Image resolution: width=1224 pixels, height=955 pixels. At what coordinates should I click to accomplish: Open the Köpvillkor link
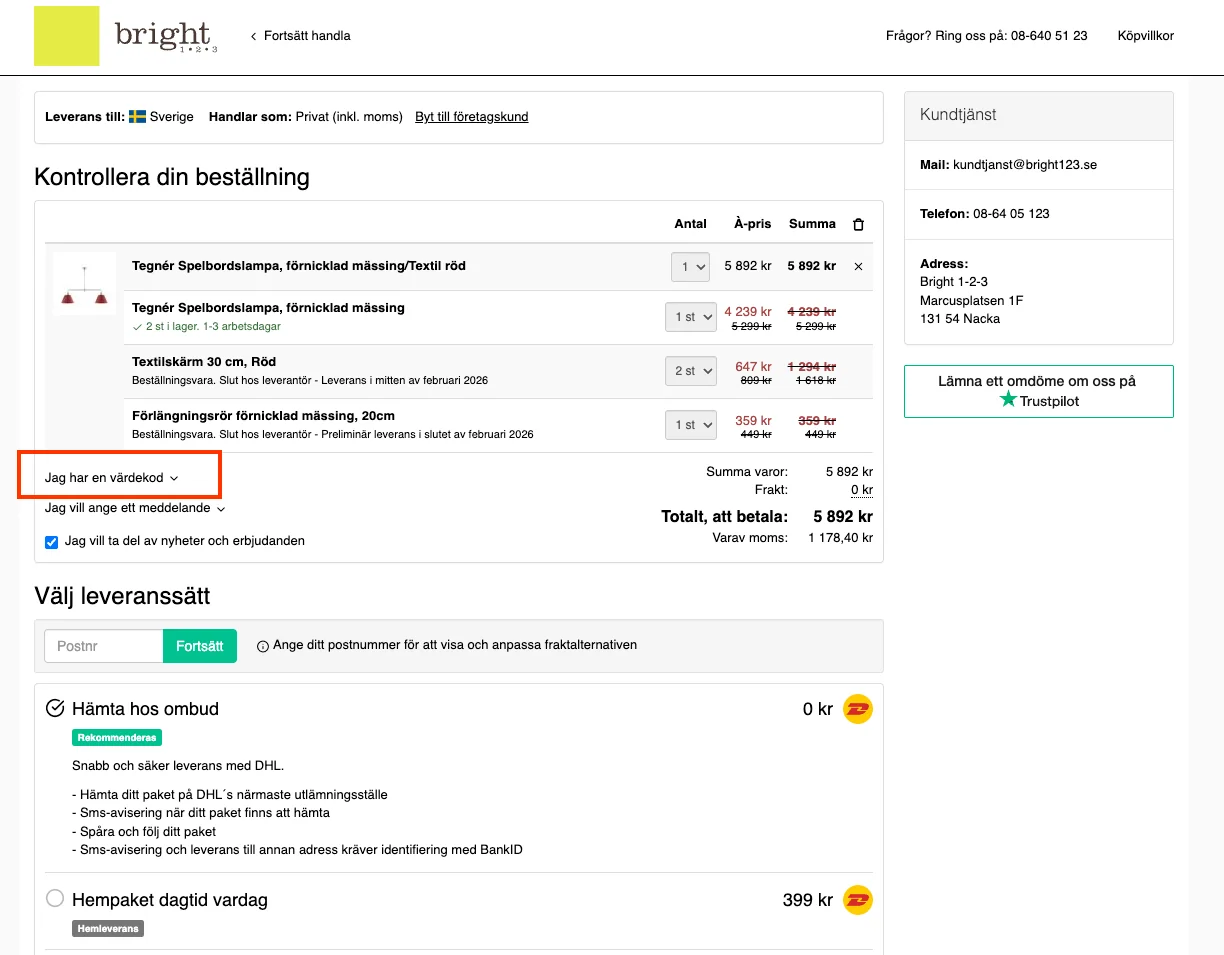[1146, 36]
